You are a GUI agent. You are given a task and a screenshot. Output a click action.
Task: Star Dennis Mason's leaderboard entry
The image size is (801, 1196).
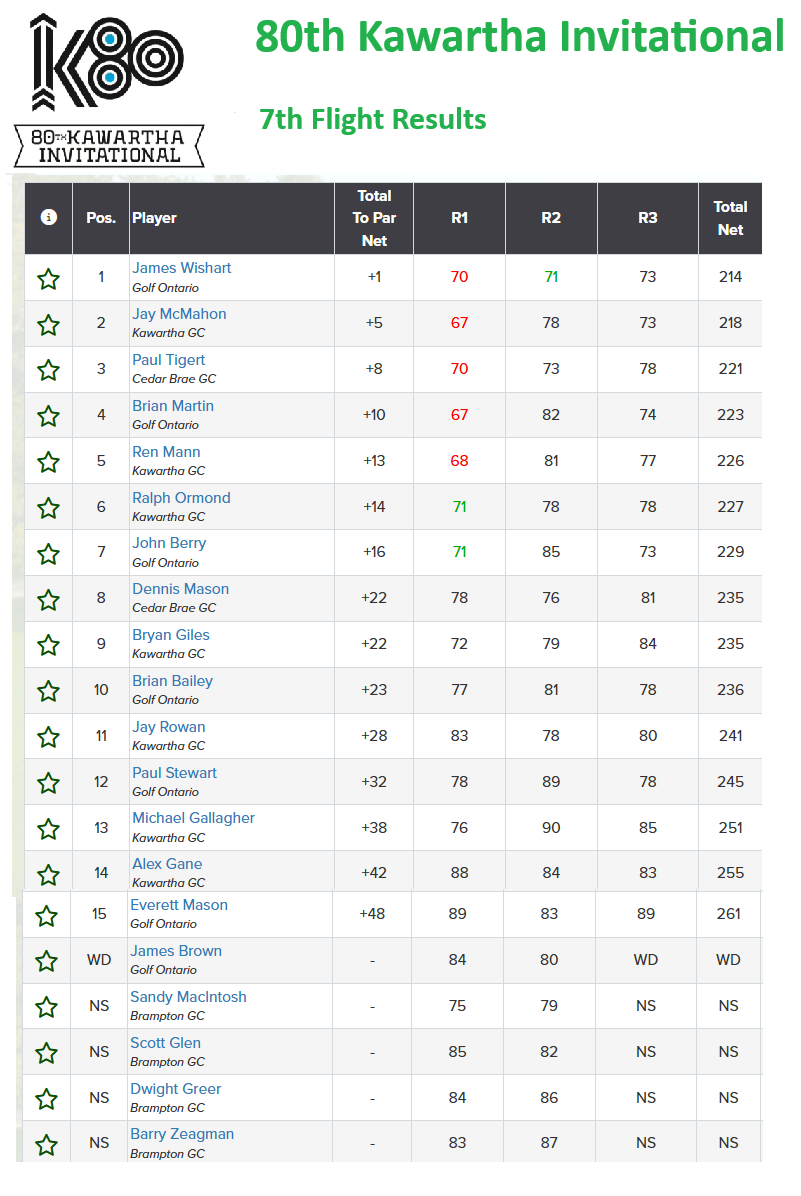click(49, 600)
